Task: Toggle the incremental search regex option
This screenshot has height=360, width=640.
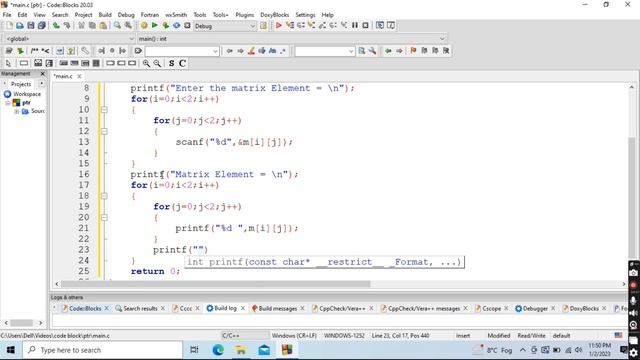Action: [x=283, y=51]
